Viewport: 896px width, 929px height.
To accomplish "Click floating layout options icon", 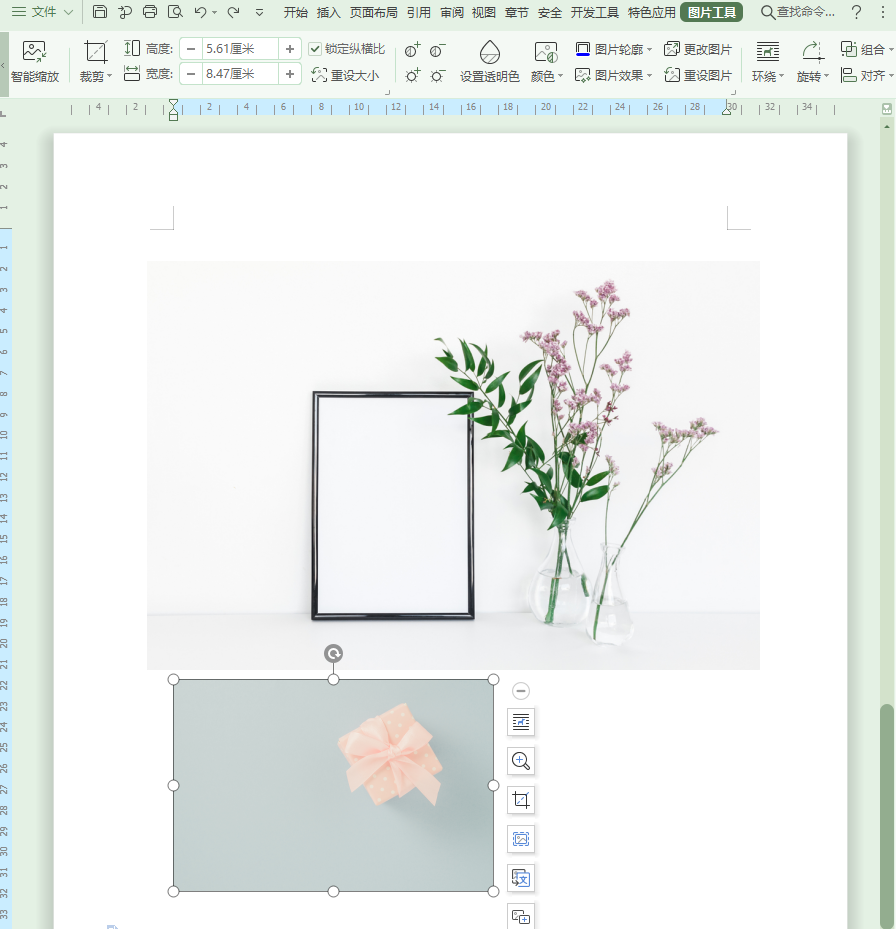I will [521, 722].
